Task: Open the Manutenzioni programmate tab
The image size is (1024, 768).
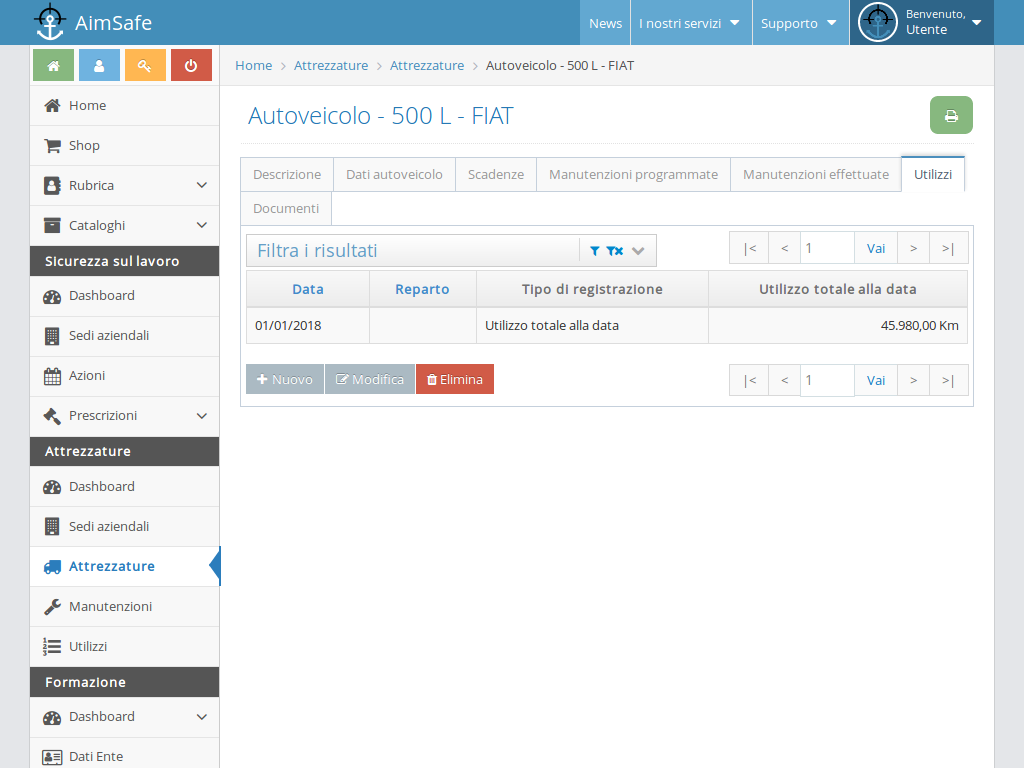Action: tap(633, 174)
